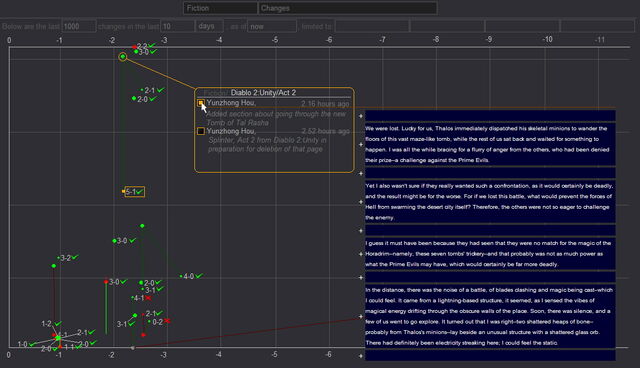Click the green checkmark beside 4-0
This screenshot has width=640, height=368.
(x=199, y=276)
